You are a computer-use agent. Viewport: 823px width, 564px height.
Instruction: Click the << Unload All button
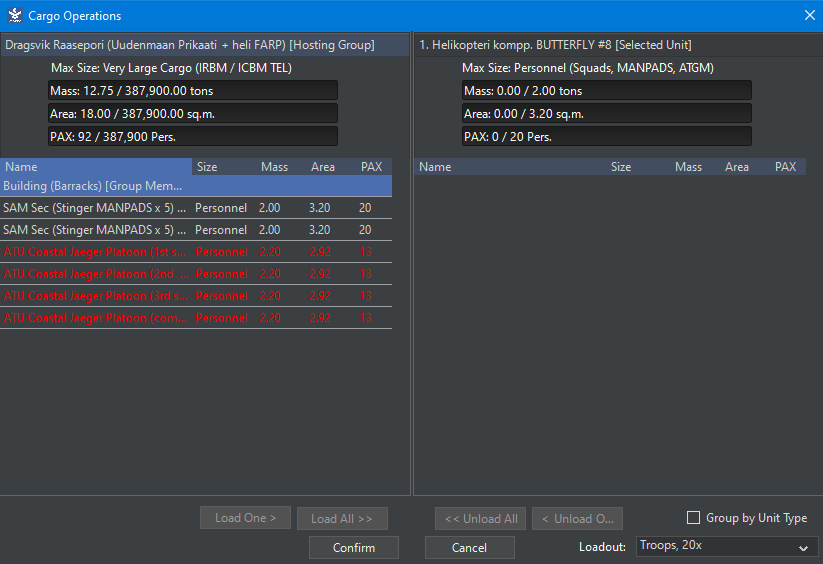pyautogui.click(x=481, y=518)
